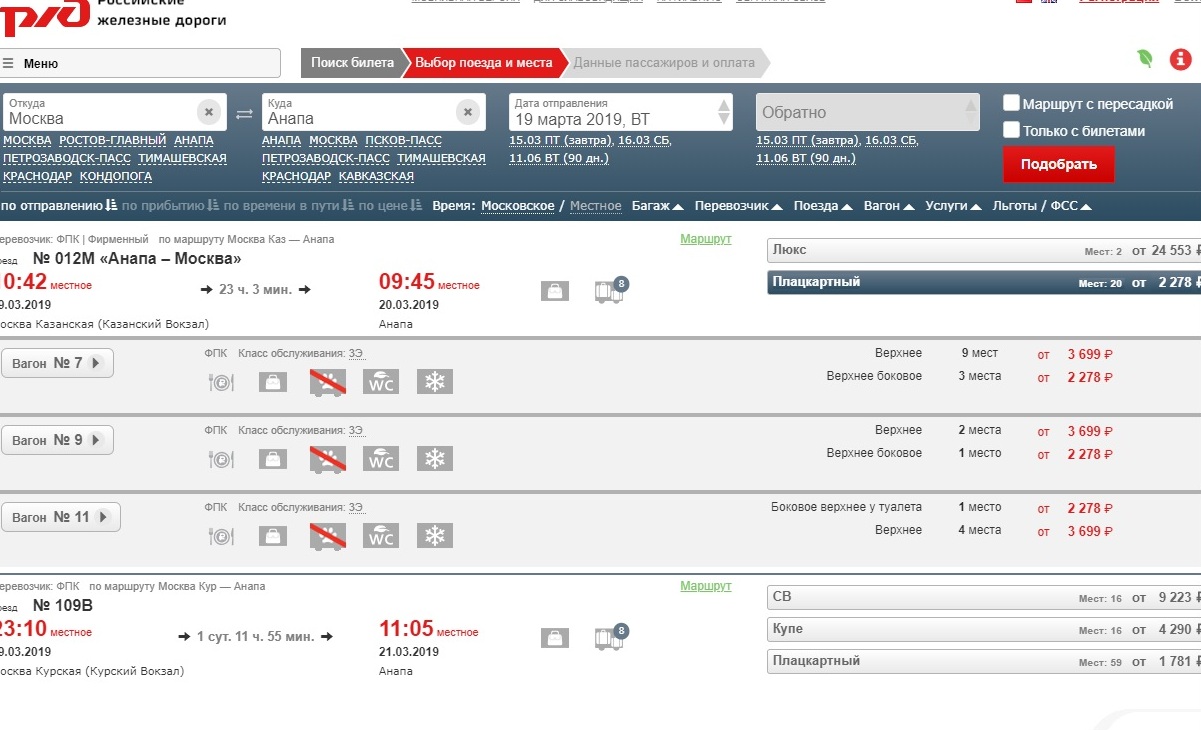Switch time display to Местное
Screen dimensions: 1201x730
[595, 206]
